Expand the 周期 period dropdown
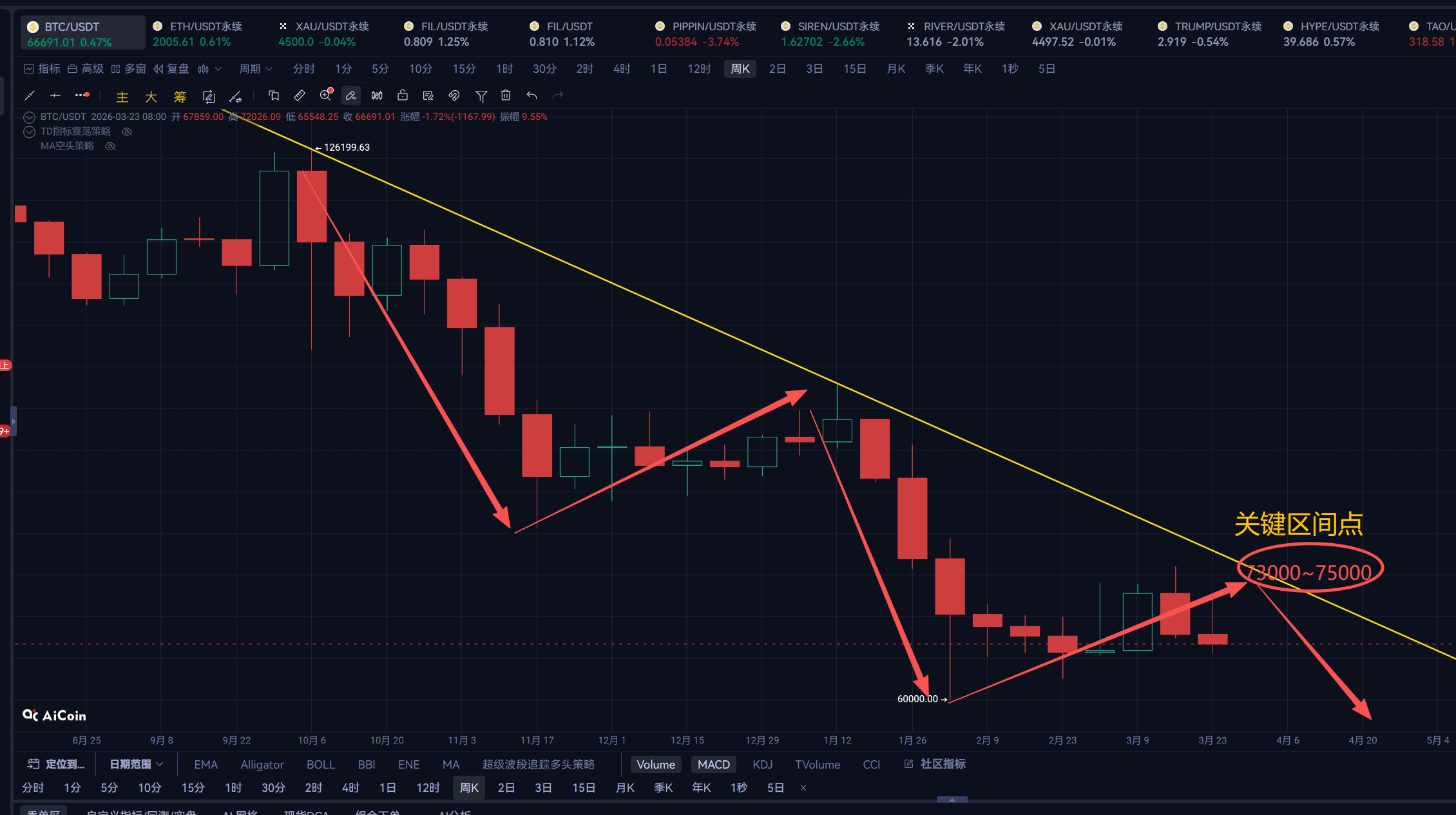 click(x=256, y=69)
